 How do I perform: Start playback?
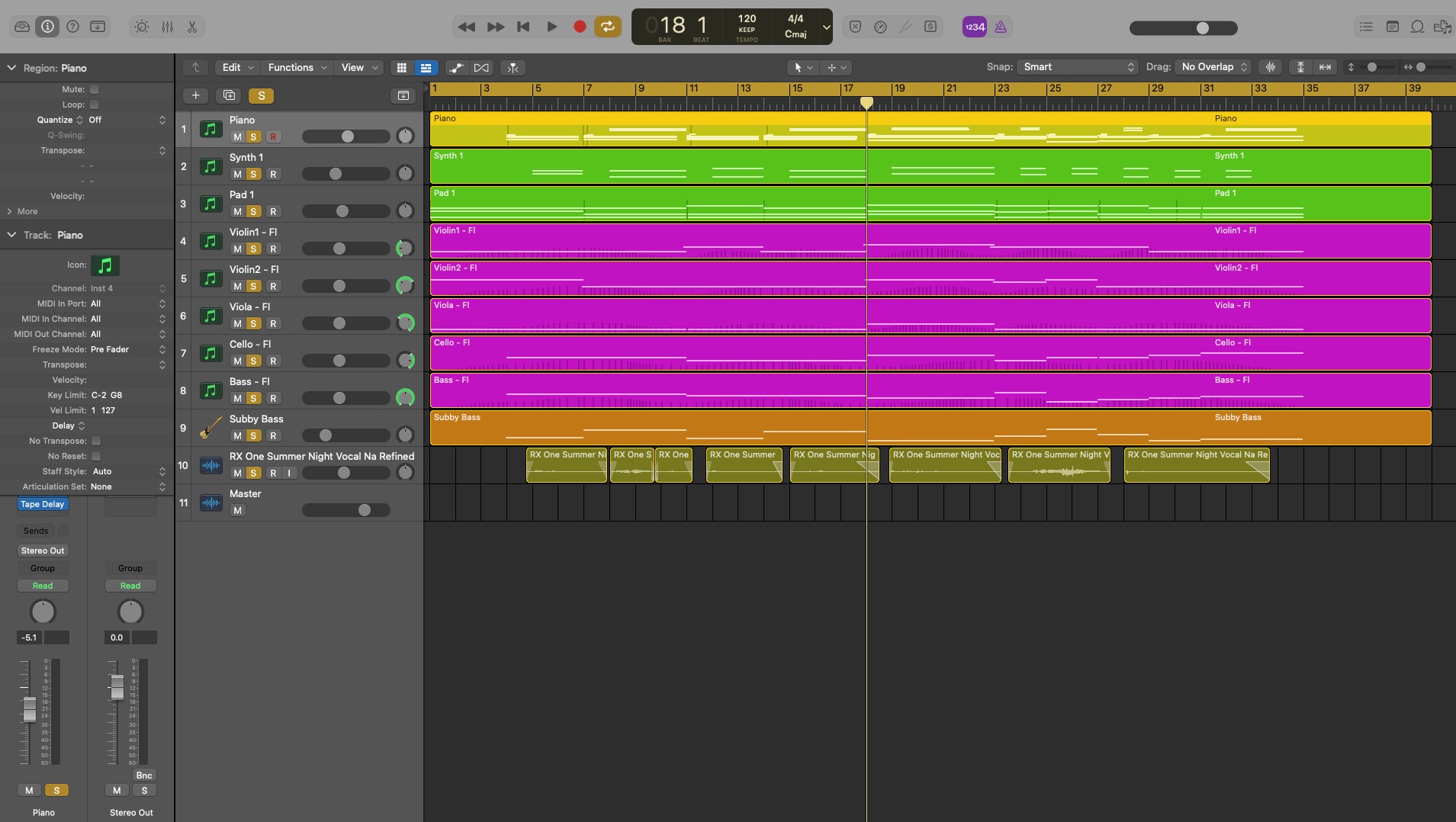pyautogui.click(x=551, y=27)
